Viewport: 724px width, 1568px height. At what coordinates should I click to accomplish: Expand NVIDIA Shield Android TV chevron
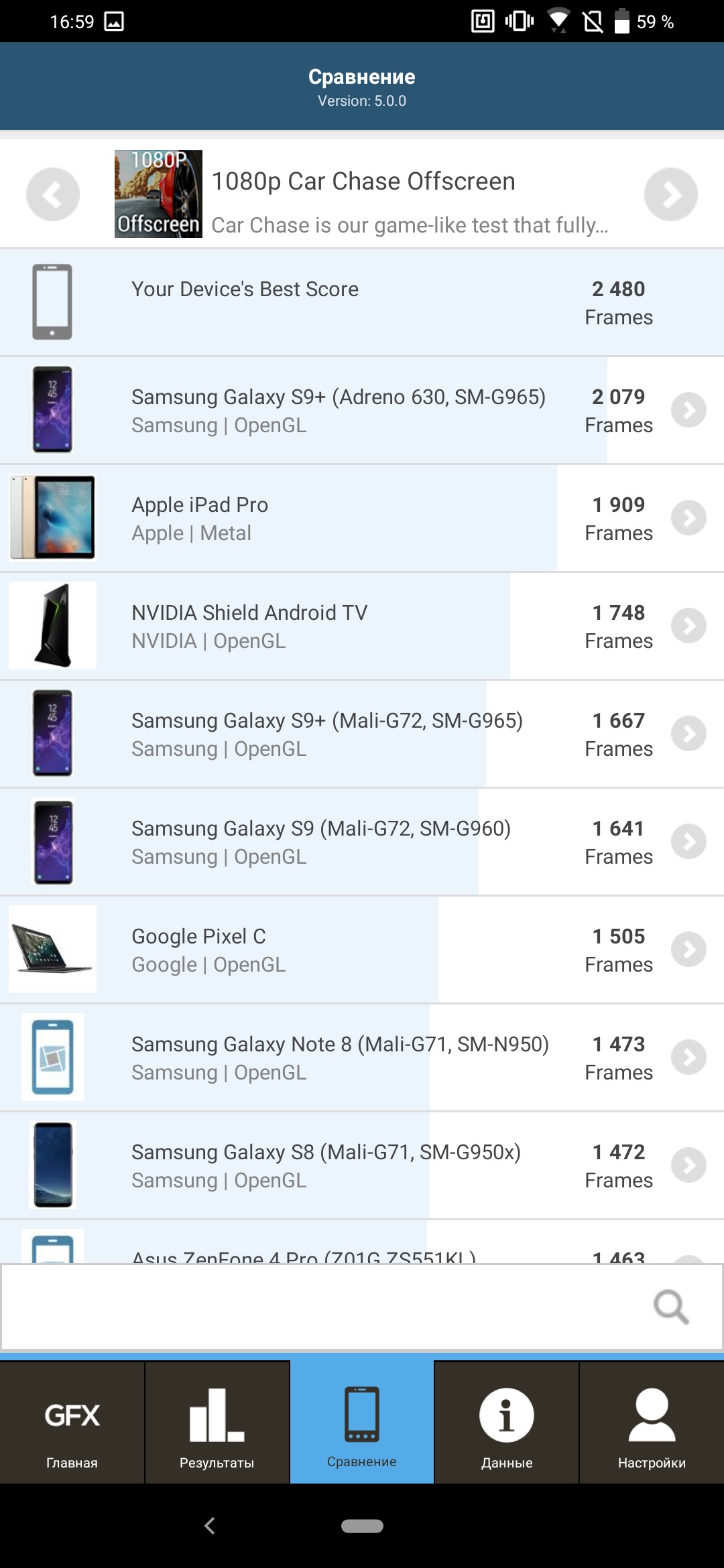click(689, 626)
